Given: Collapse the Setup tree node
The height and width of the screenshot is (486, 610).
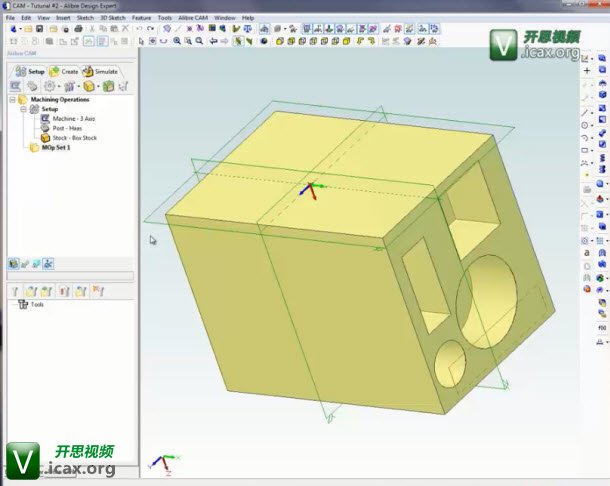Looking at the screenshot, I should (x=23, y=109).
